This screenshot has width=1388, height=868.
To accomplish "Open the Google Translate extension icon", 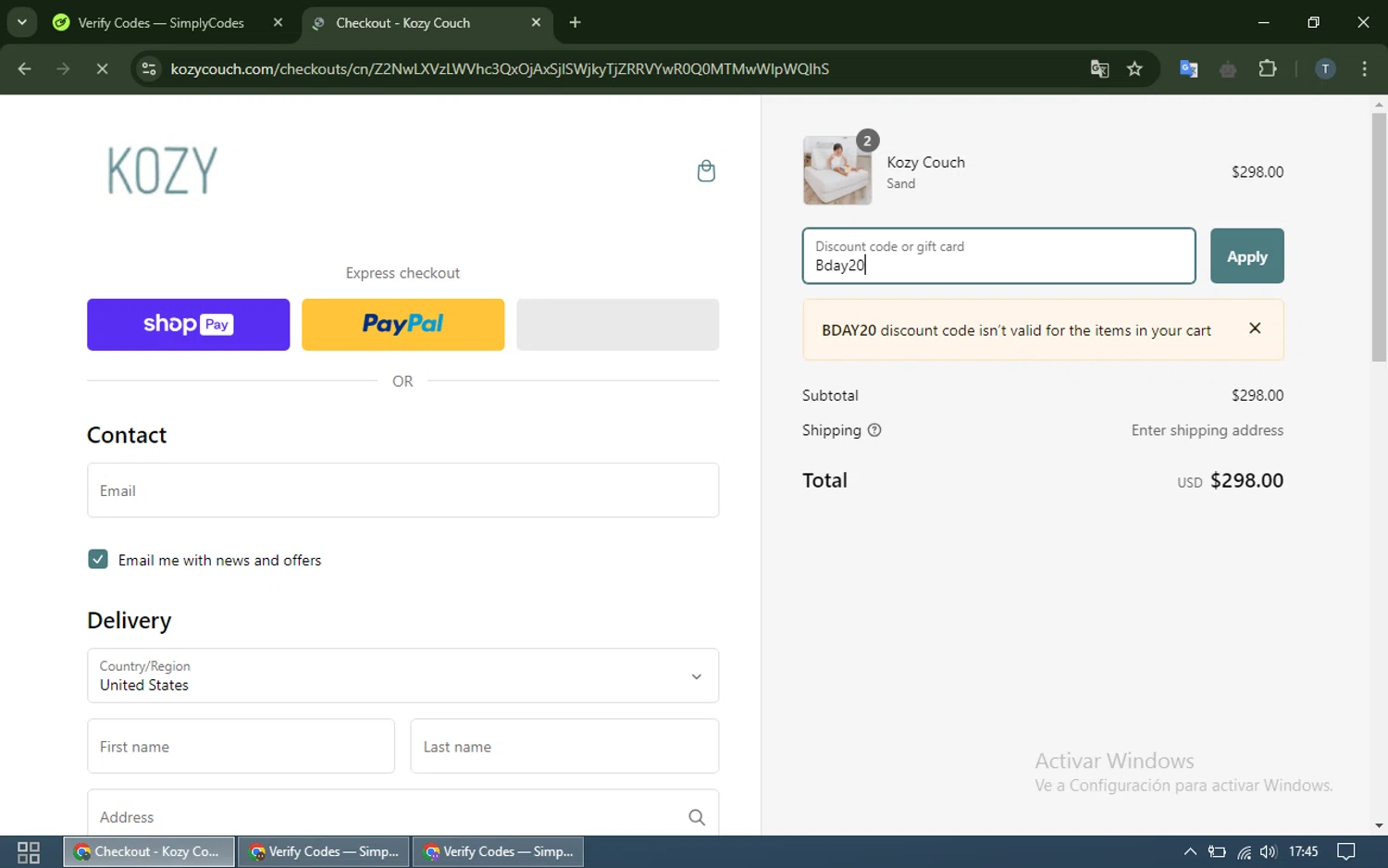I will click(x=1189, y=68).
